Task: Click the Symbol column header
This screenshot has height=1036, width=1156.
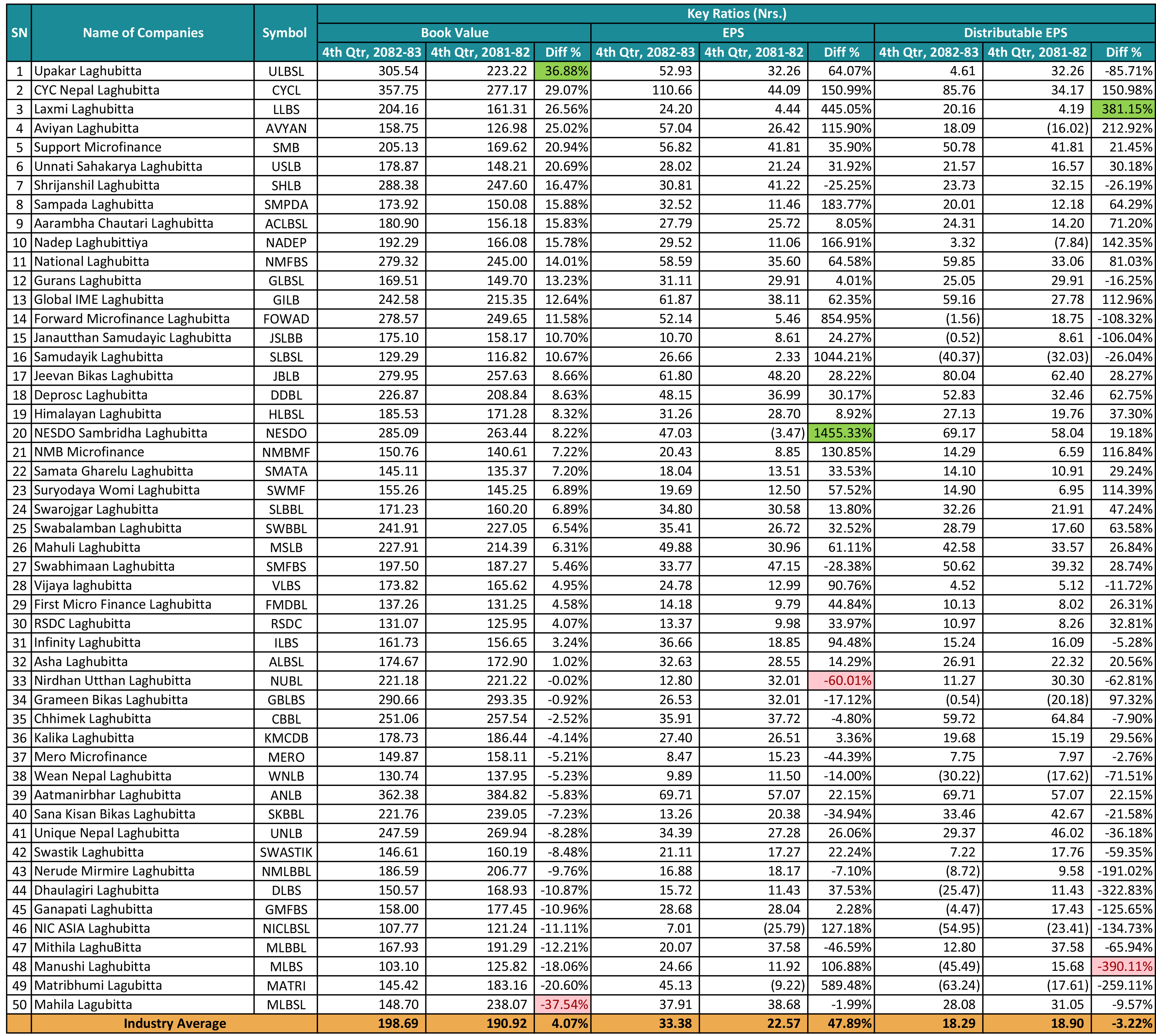Action: (285, 33)
